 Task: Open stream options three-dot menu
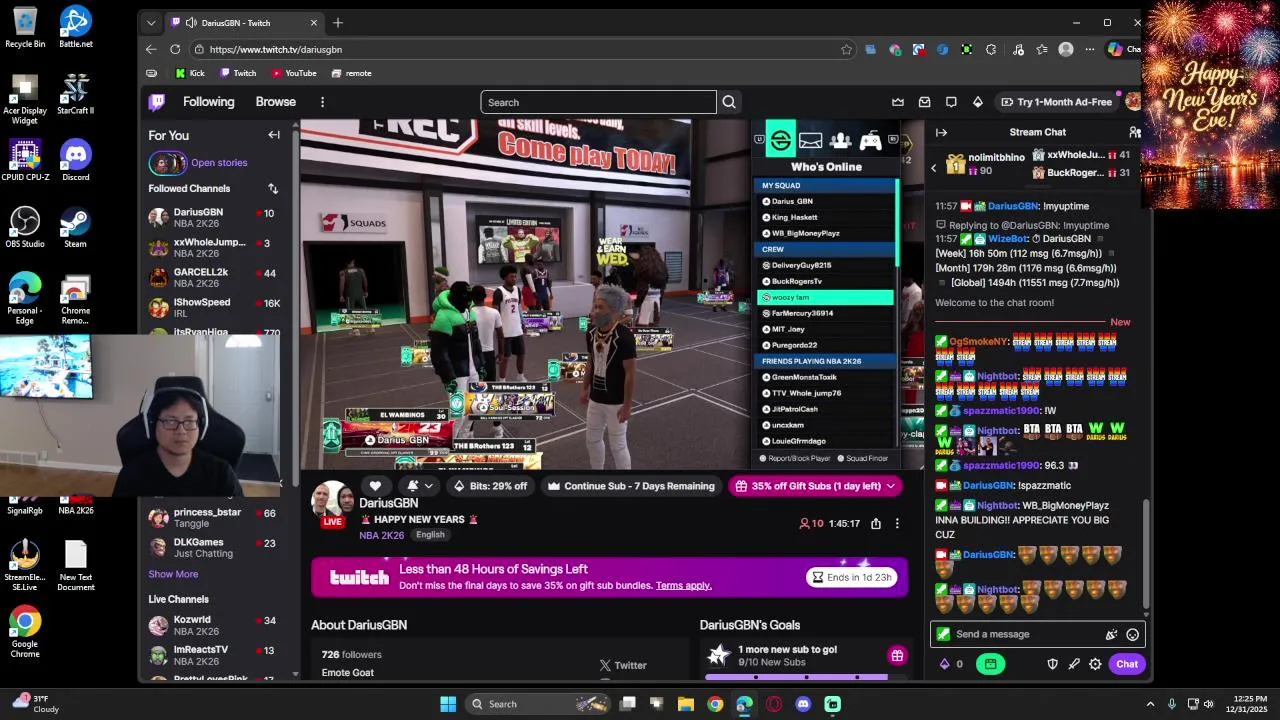(x=897, y=523)
